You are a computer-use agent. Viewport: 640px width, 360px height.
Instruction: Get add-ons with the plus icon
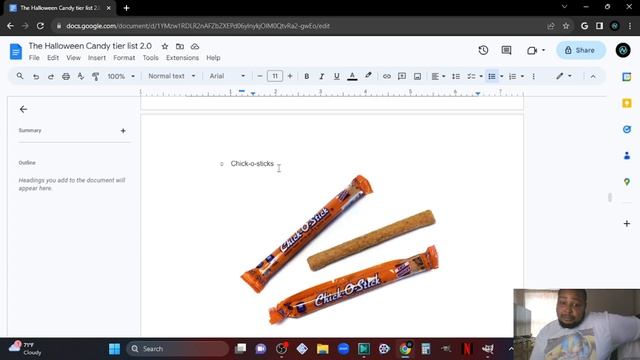[627, 224]
